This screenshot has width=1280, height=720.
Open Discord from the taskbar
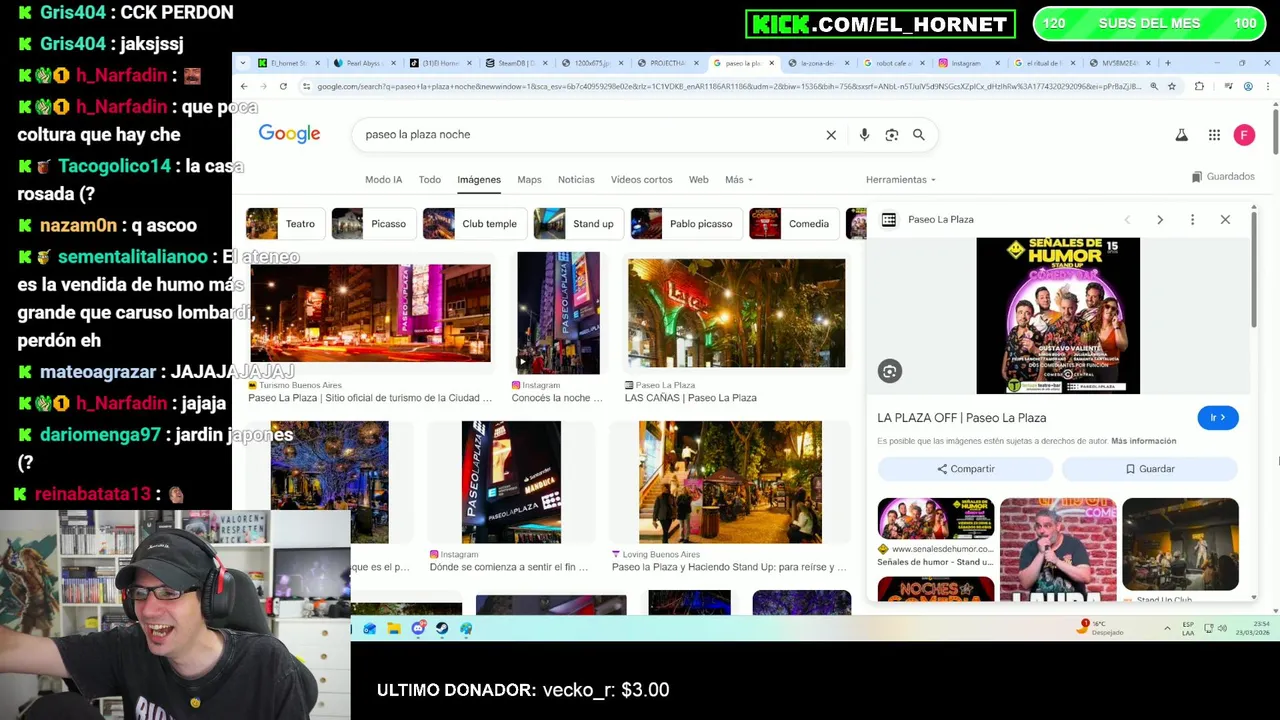tap(418, 628)
